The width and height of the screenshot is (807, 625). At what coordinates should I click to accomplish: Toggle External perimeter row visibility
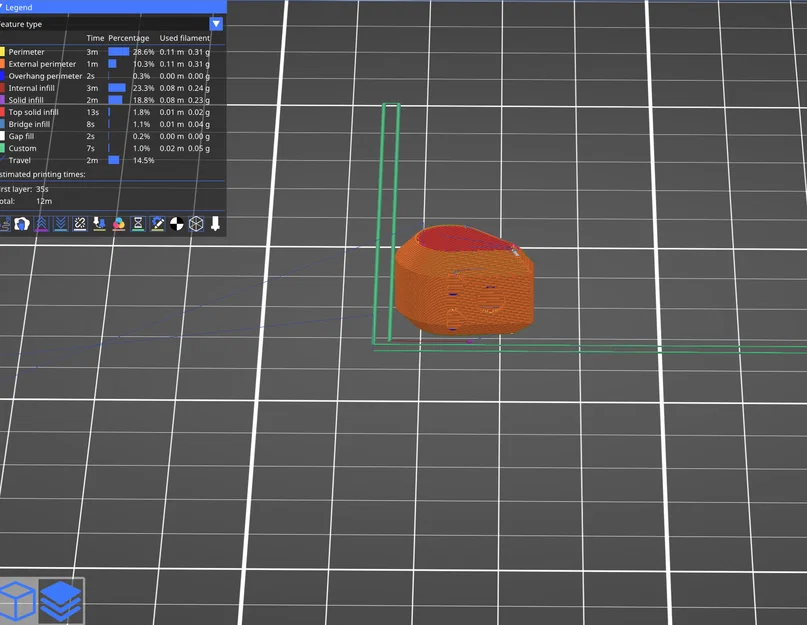tap(105, 64)
